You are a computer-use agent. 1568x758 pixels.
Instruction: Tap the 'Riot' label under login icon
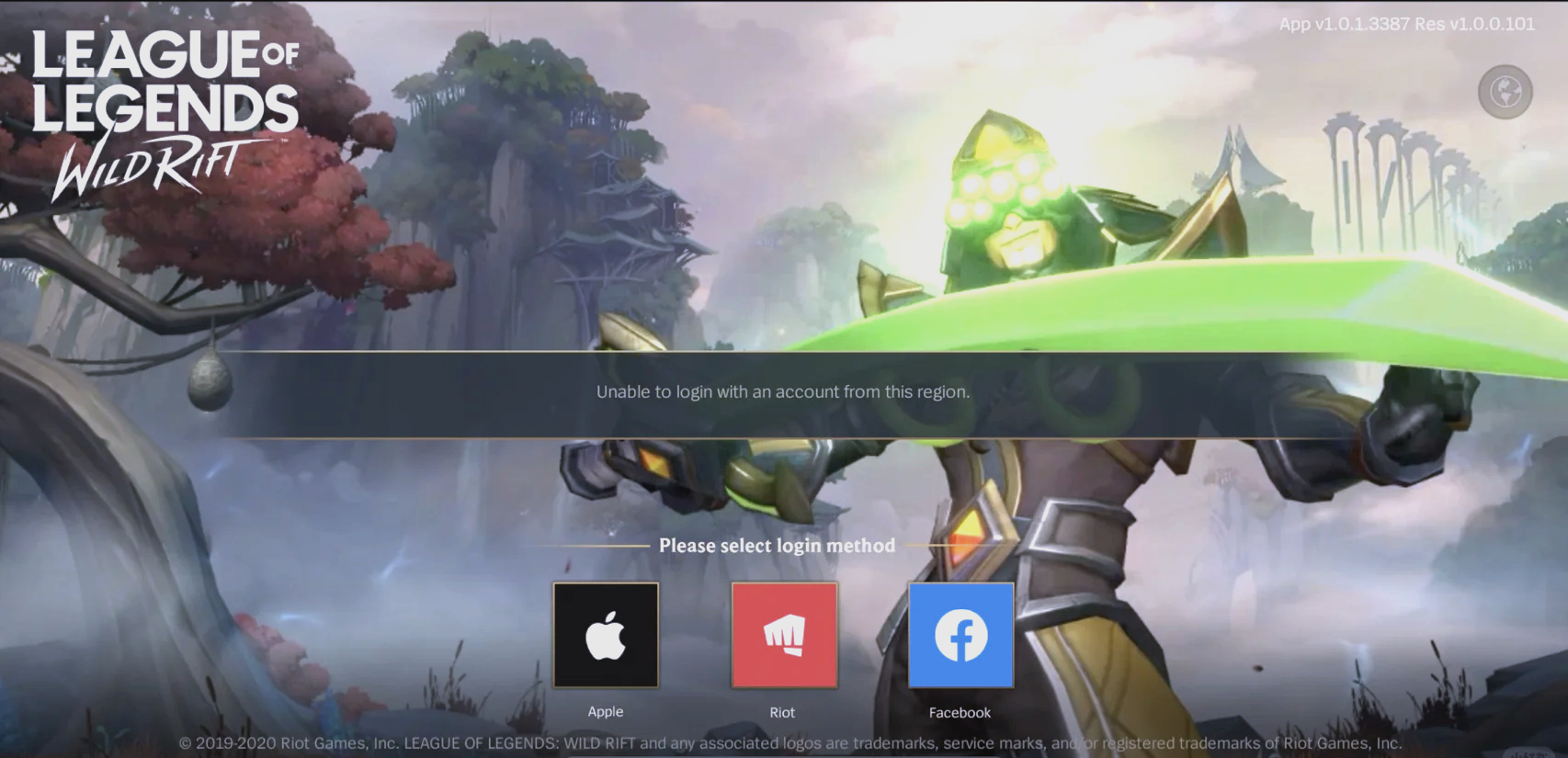coord(782,712)
